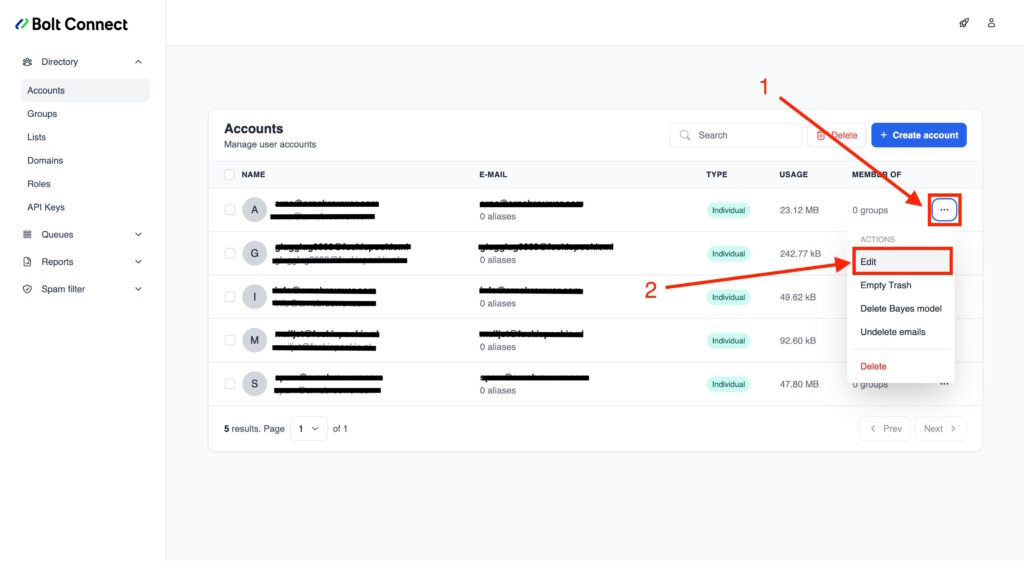Open the user profile icon menu

pos(991,23)
